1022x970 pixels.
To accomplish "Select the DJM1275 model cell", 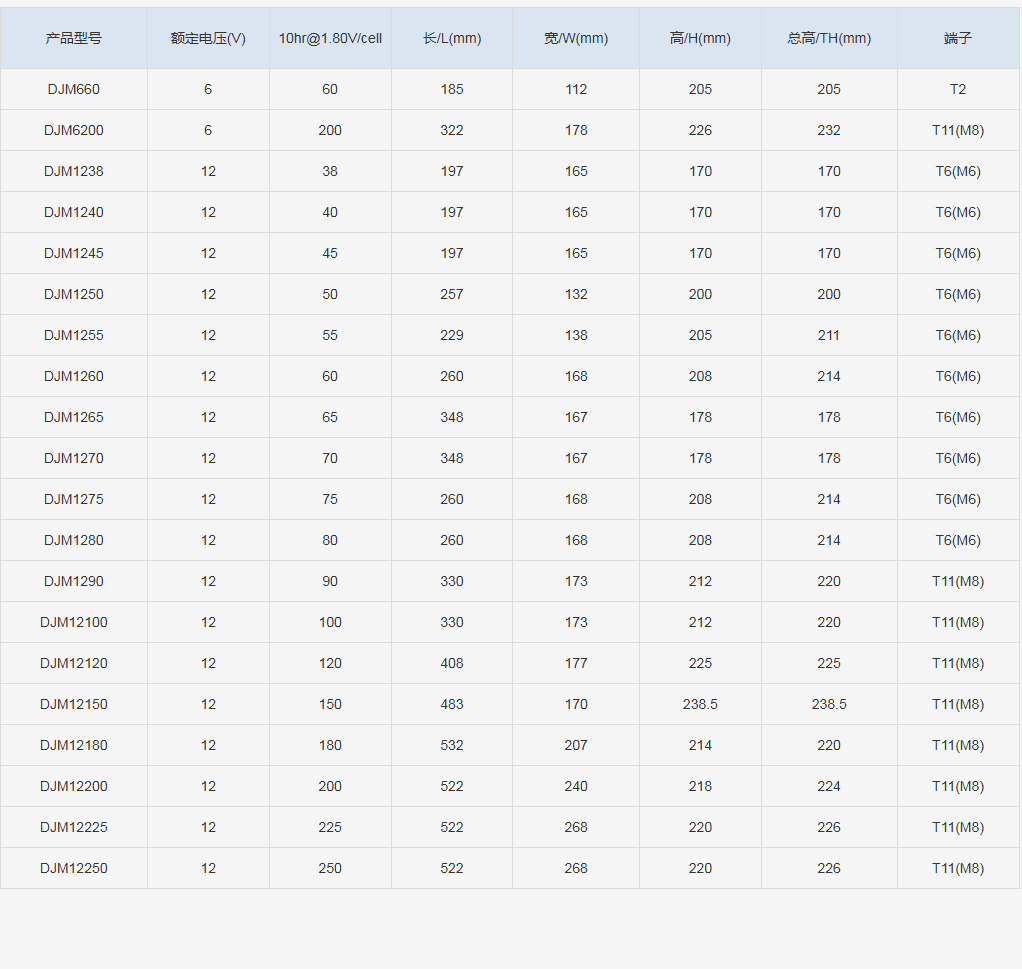I will (x=74, y=499).
